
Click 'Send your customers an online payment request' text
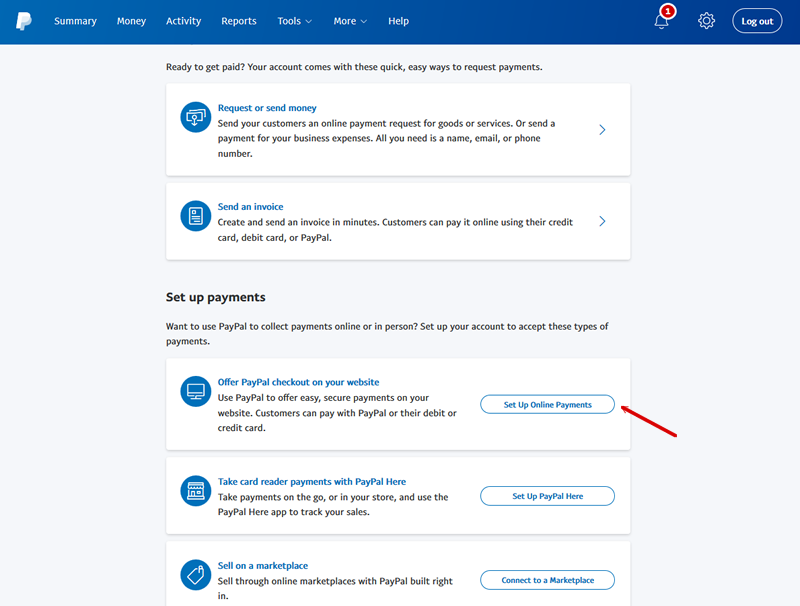[x=386, y=138]
